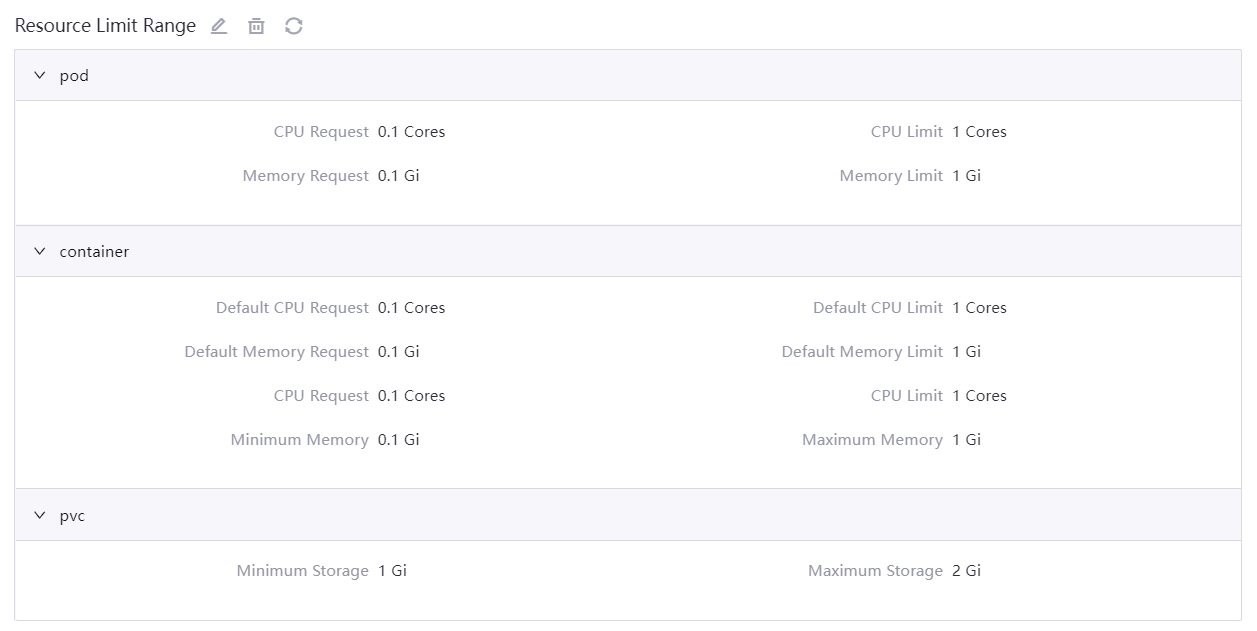Image resolution: width=1257 pixels, height=631 pixels.
Task: Collapse the pvc section
Action: click(x=39, y=515)
